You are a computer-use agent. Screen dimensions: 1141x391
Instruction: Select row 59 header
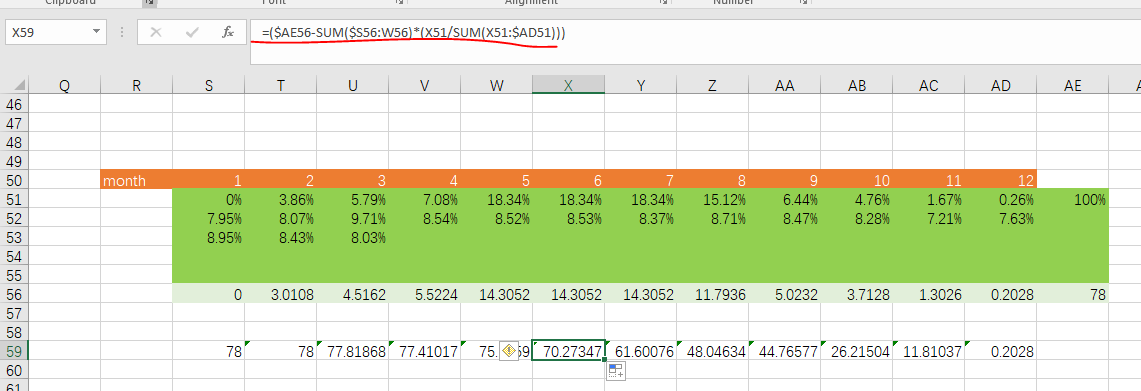[14, 351]
